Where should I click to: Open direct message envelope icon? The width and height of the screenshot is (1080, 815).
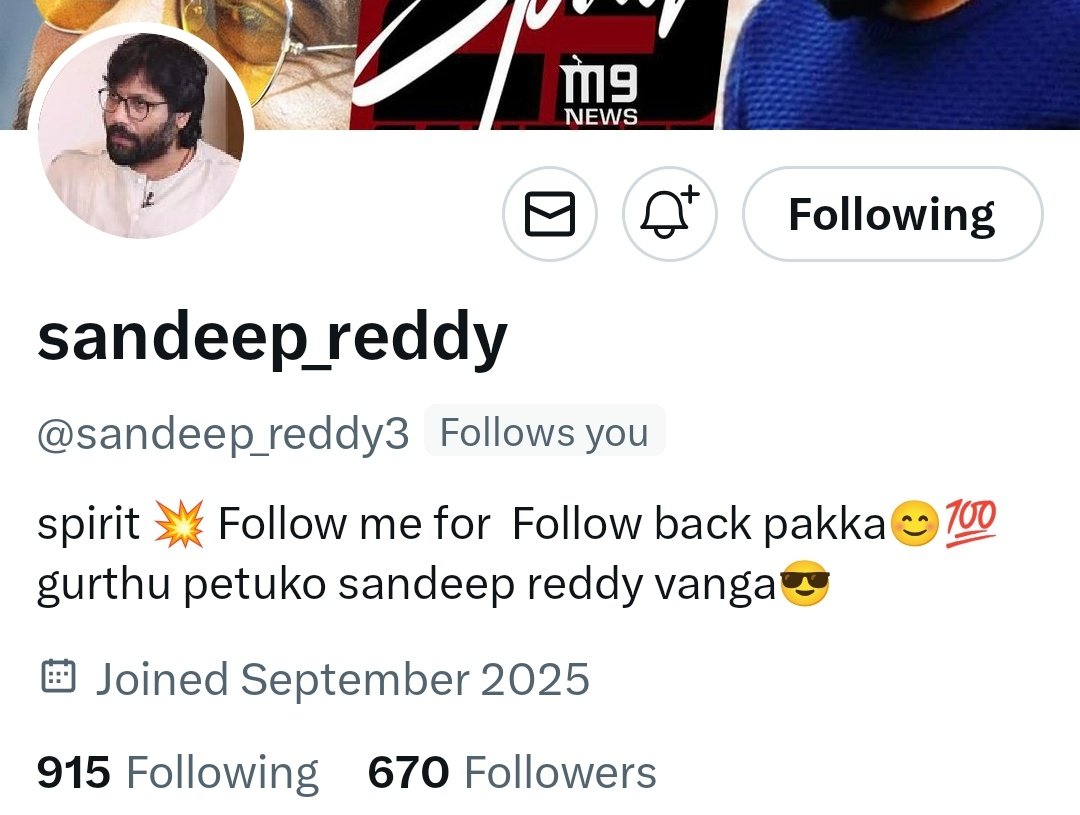pos(550,214)
